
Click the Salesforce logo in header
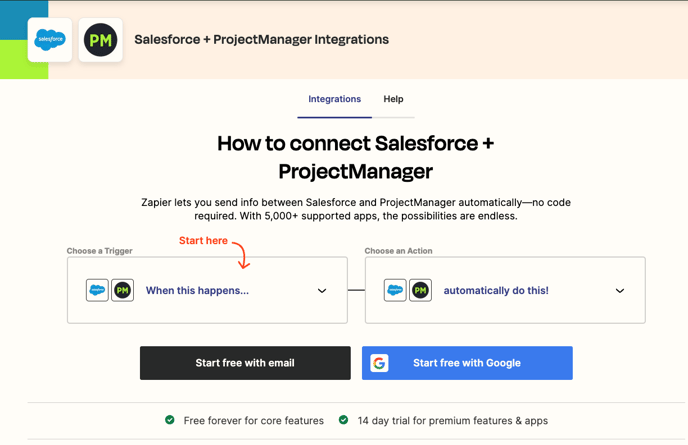pyautogui.click(x=50, y=40)
